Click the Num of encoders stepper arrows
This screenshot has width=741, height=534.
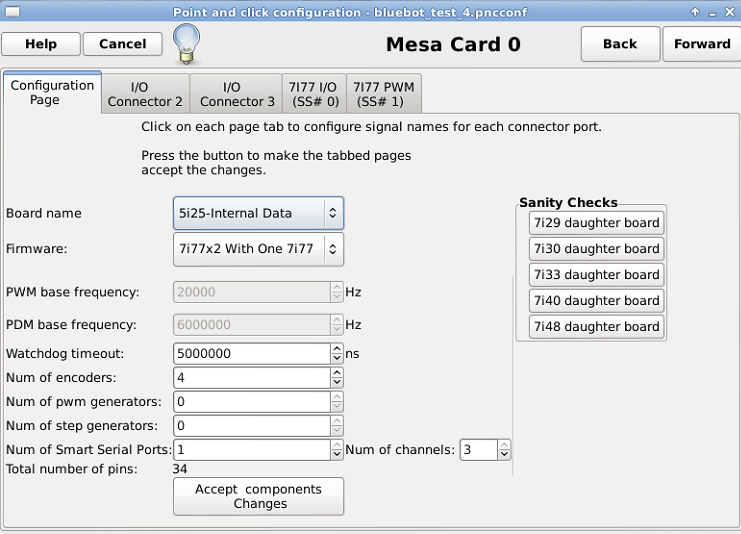click(x=336, y=378)
